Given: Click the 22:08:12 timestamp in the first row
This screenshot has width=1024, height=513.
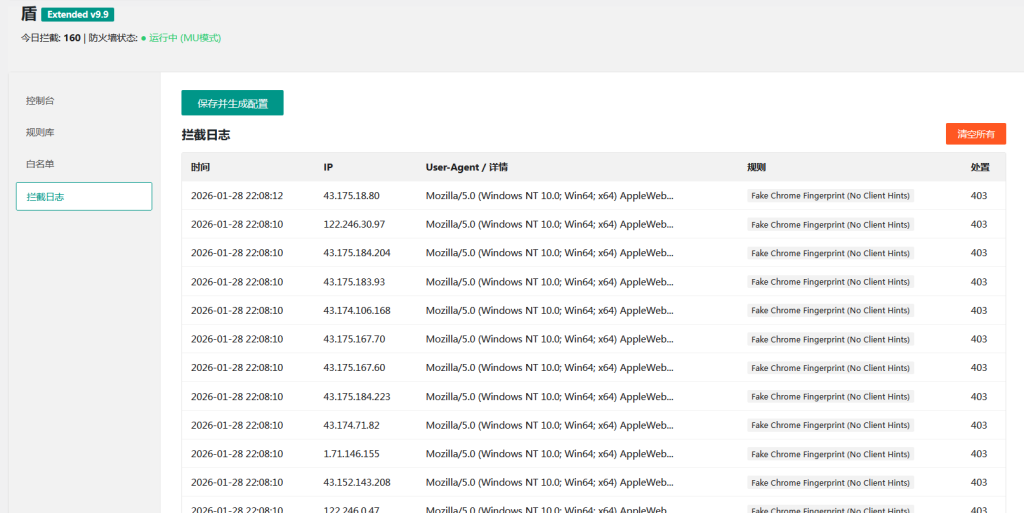Looking at the screenshot, I should click(x=237, y=196).
